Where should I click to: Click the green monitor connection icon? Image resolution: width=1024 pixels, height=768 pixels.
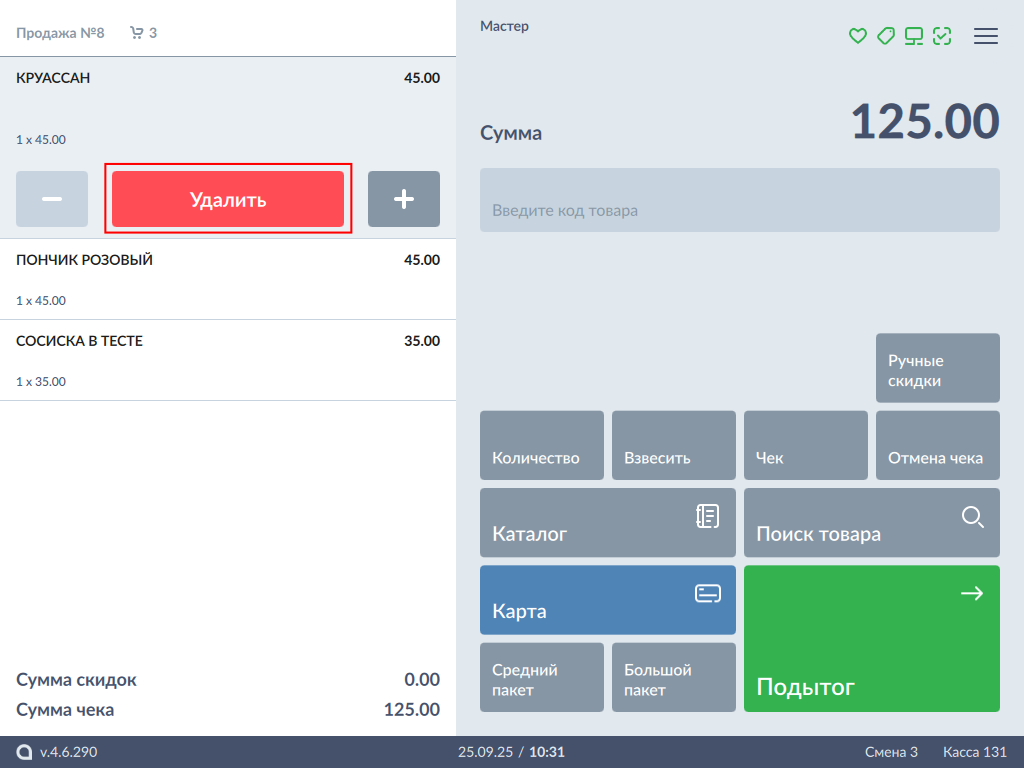point(913,36)
